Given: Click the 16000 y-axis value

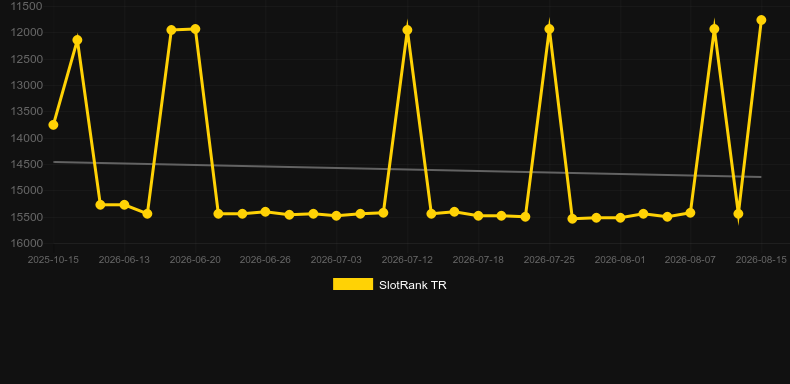Looking at the screenshot, I should 27,243.
